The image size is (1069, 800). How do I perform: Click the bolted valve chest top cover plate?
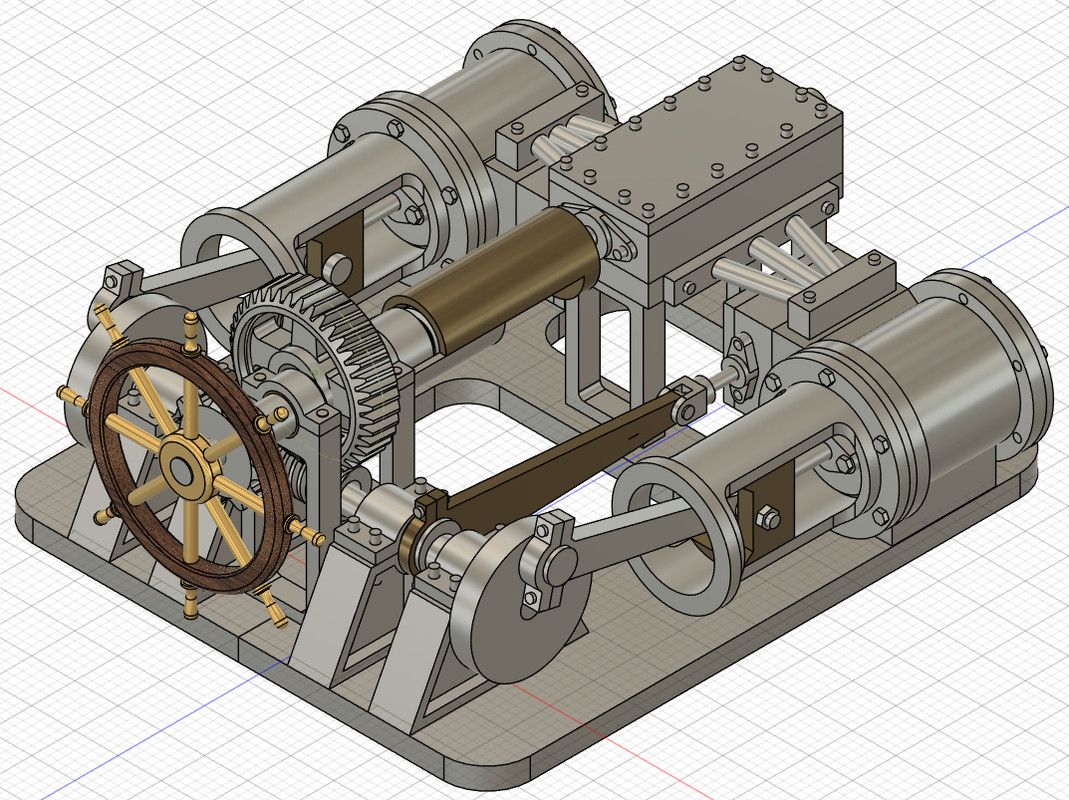click(x=695, y=143)
